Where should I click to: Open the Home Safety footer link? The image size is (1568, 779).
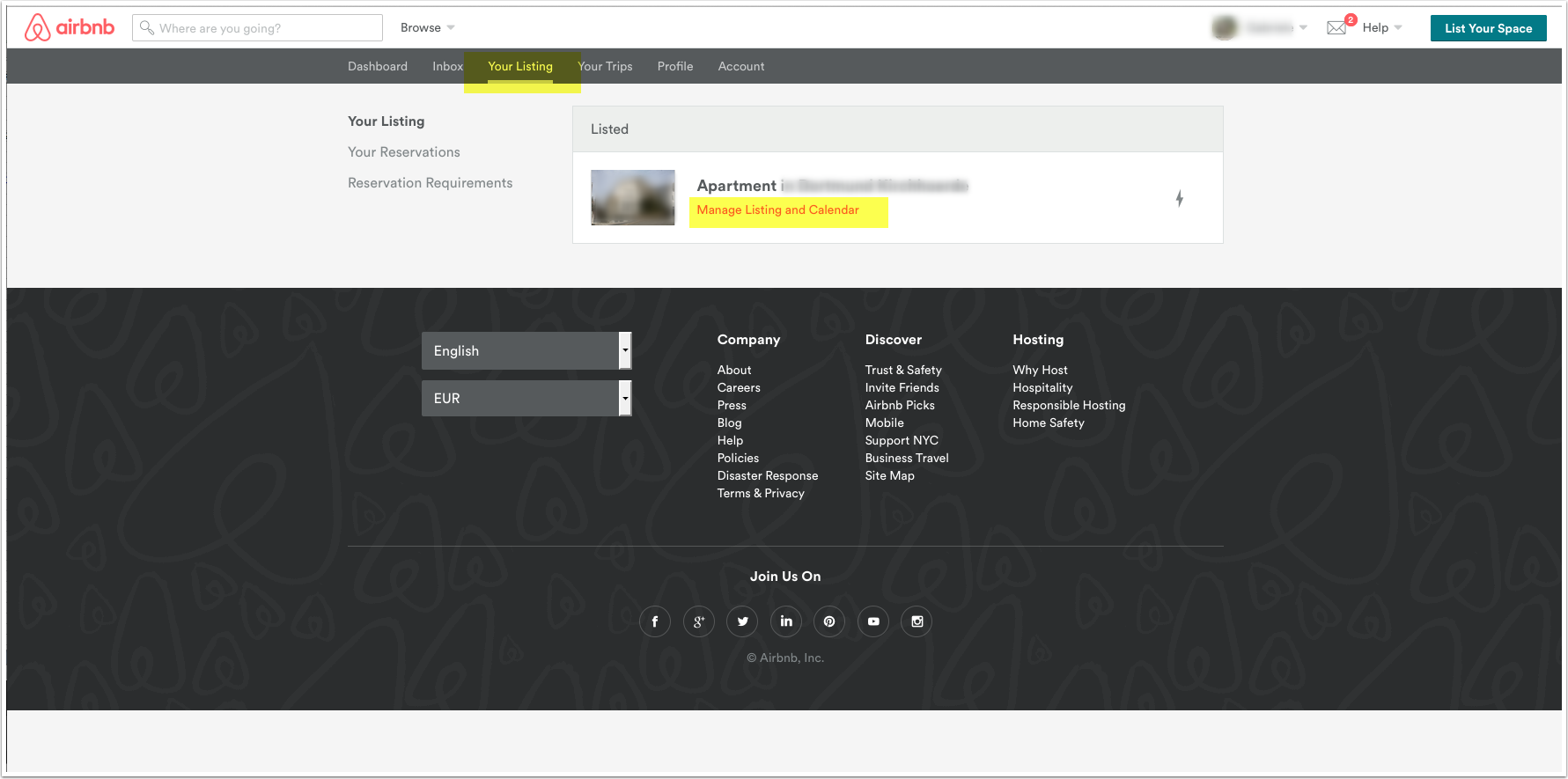pos(1049,423)
